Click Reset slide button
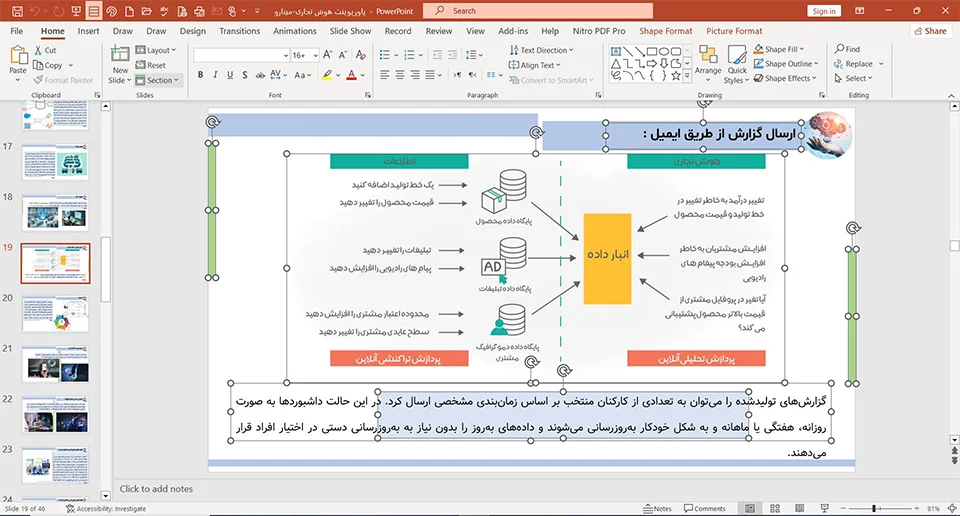The image size is (960, 516). coord(151,65)
